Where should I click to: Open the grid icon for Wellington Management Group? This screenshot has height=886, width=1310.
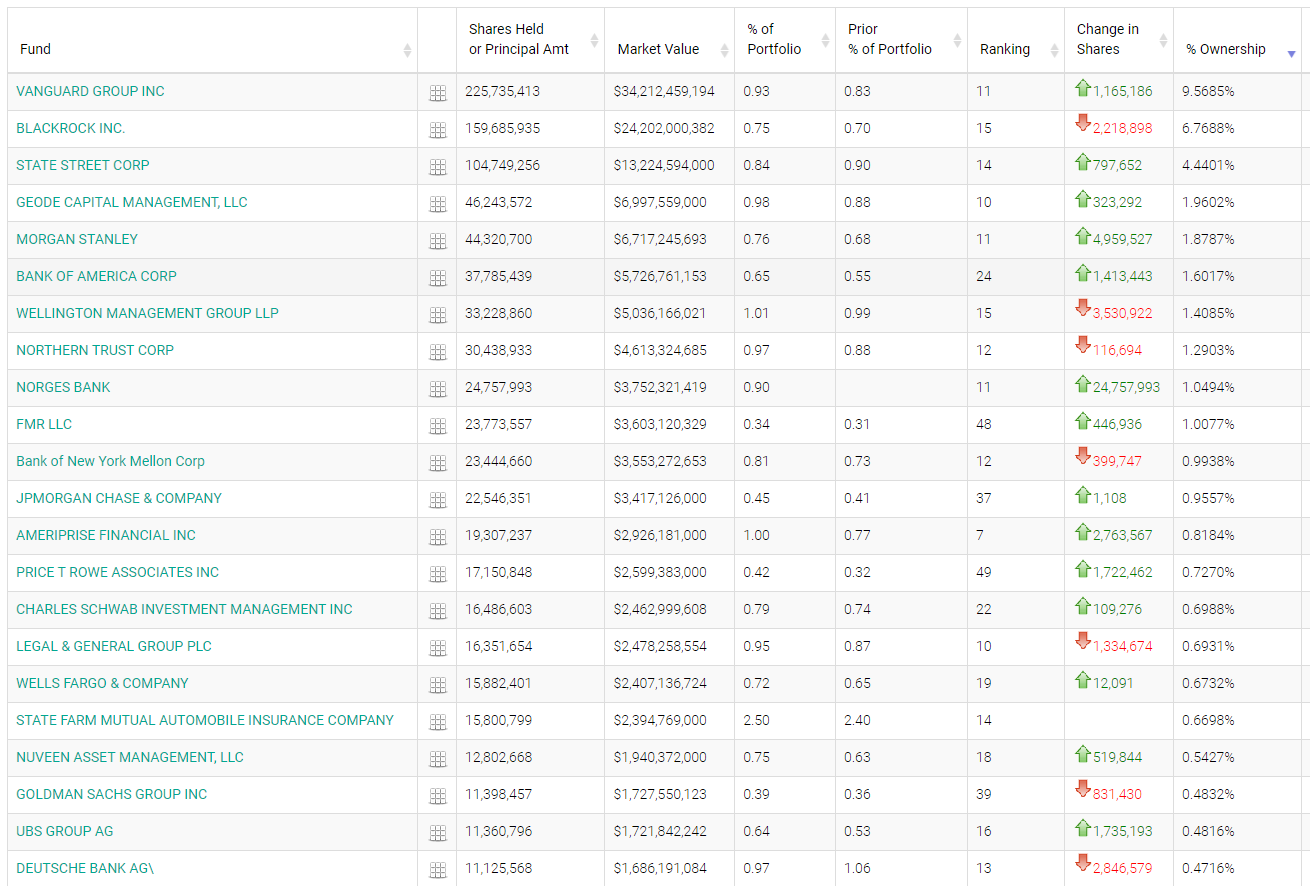437,315
